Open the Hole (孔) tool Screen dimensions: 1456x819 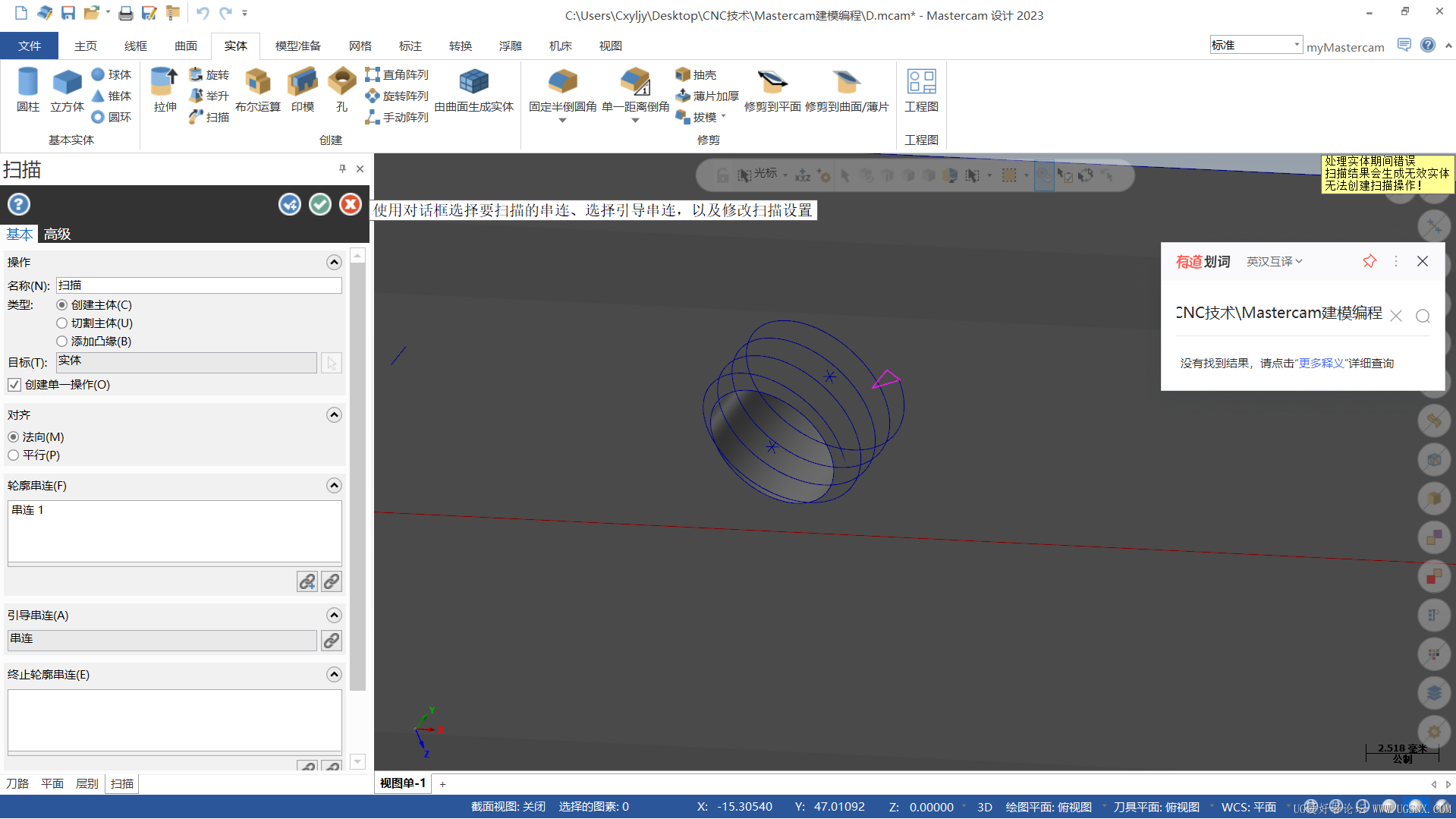(342, 90)
